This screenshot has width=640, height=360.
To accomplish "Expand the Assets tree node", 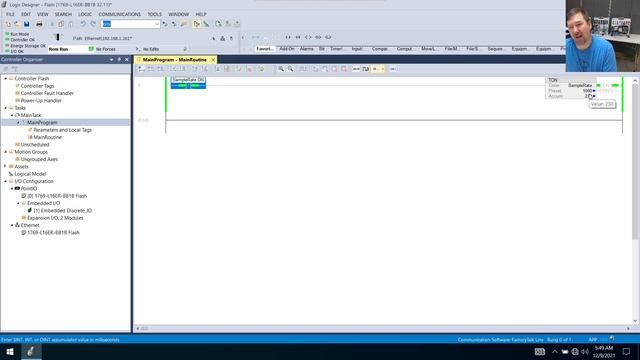I will pos(6,167).
